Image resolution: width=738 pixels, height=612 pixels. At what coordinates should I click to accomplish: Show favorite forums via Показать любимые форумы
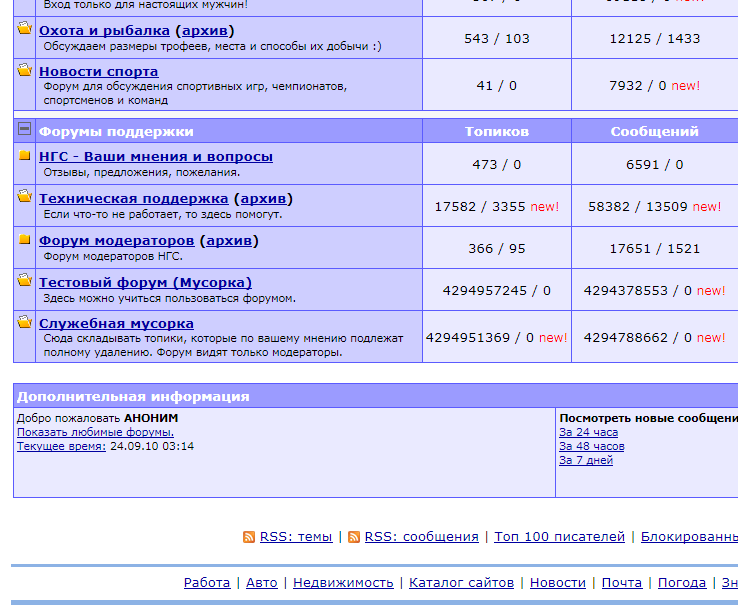tap(95, 432)
